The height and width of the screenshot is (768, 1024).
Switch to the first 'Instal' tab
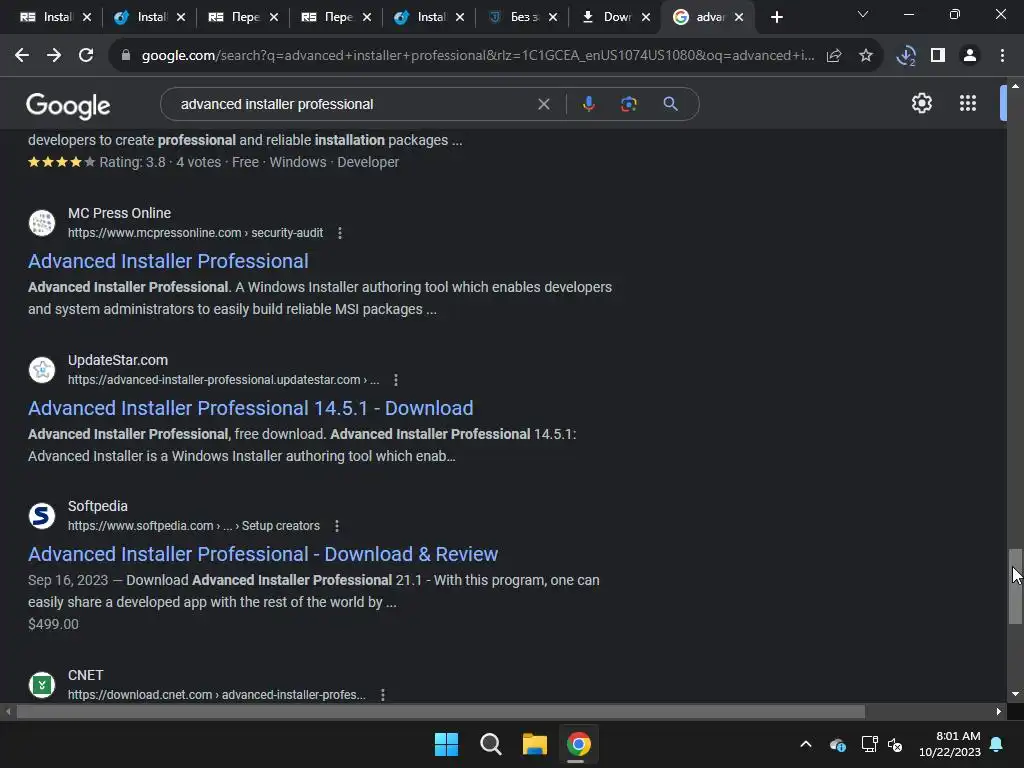pyautogui.click(x=47, y=17)
